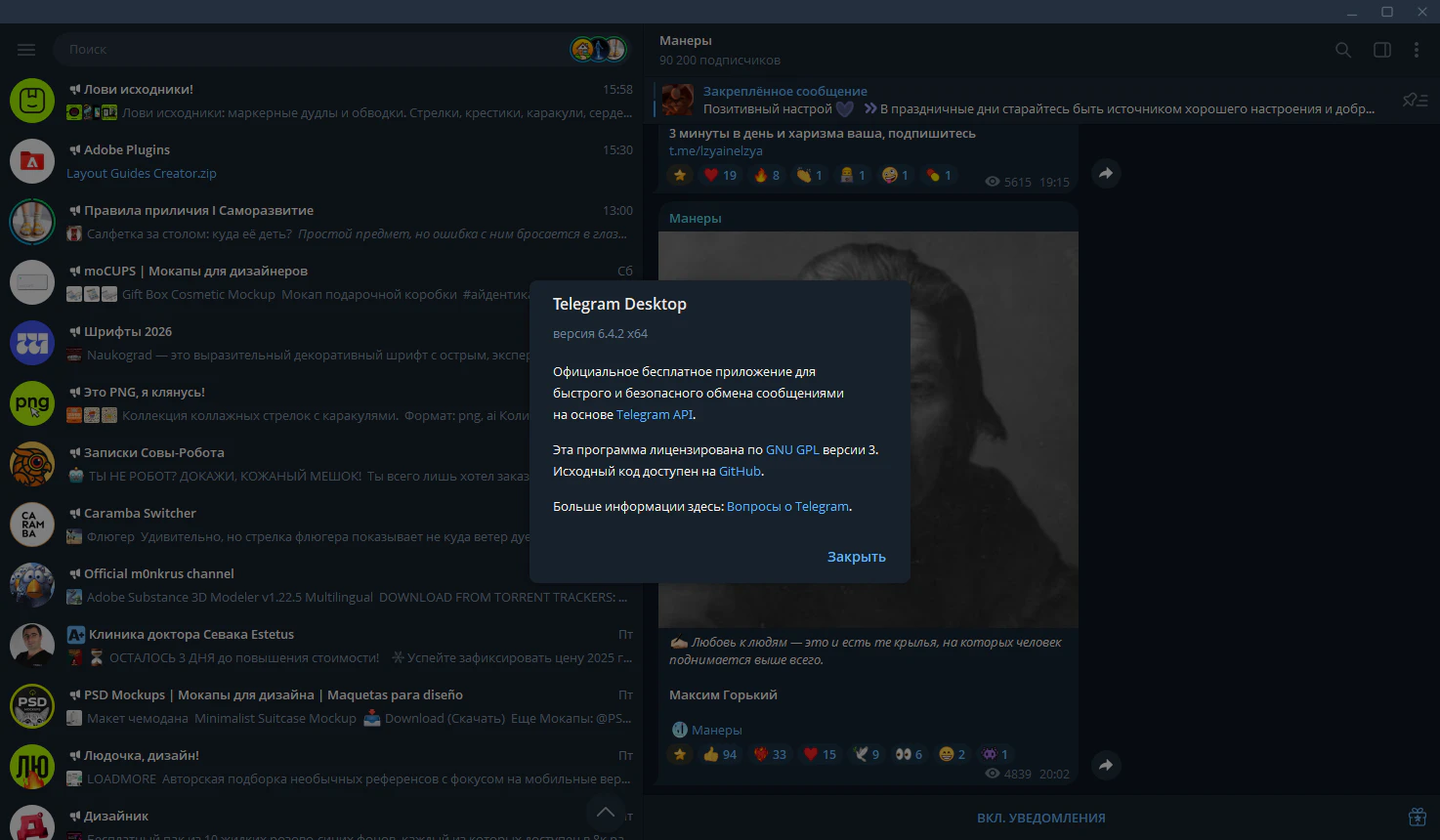Open the t.me/lzyainelzya link
Image resolution: width=1440 pixels, height=840 pixels.
click(716, 151)
